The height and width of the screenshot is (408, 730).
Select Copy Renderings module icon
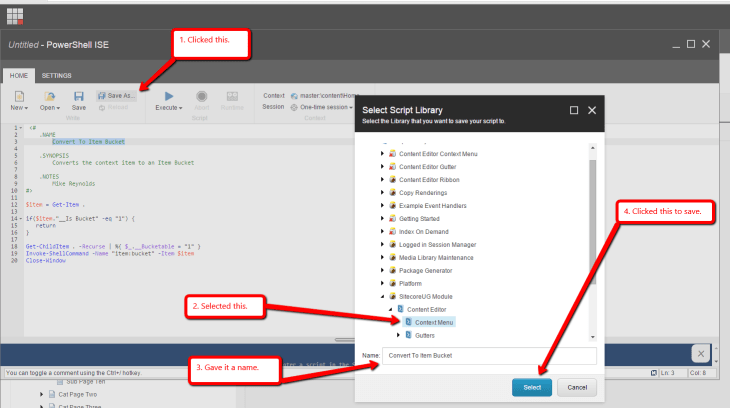(392, 192)
